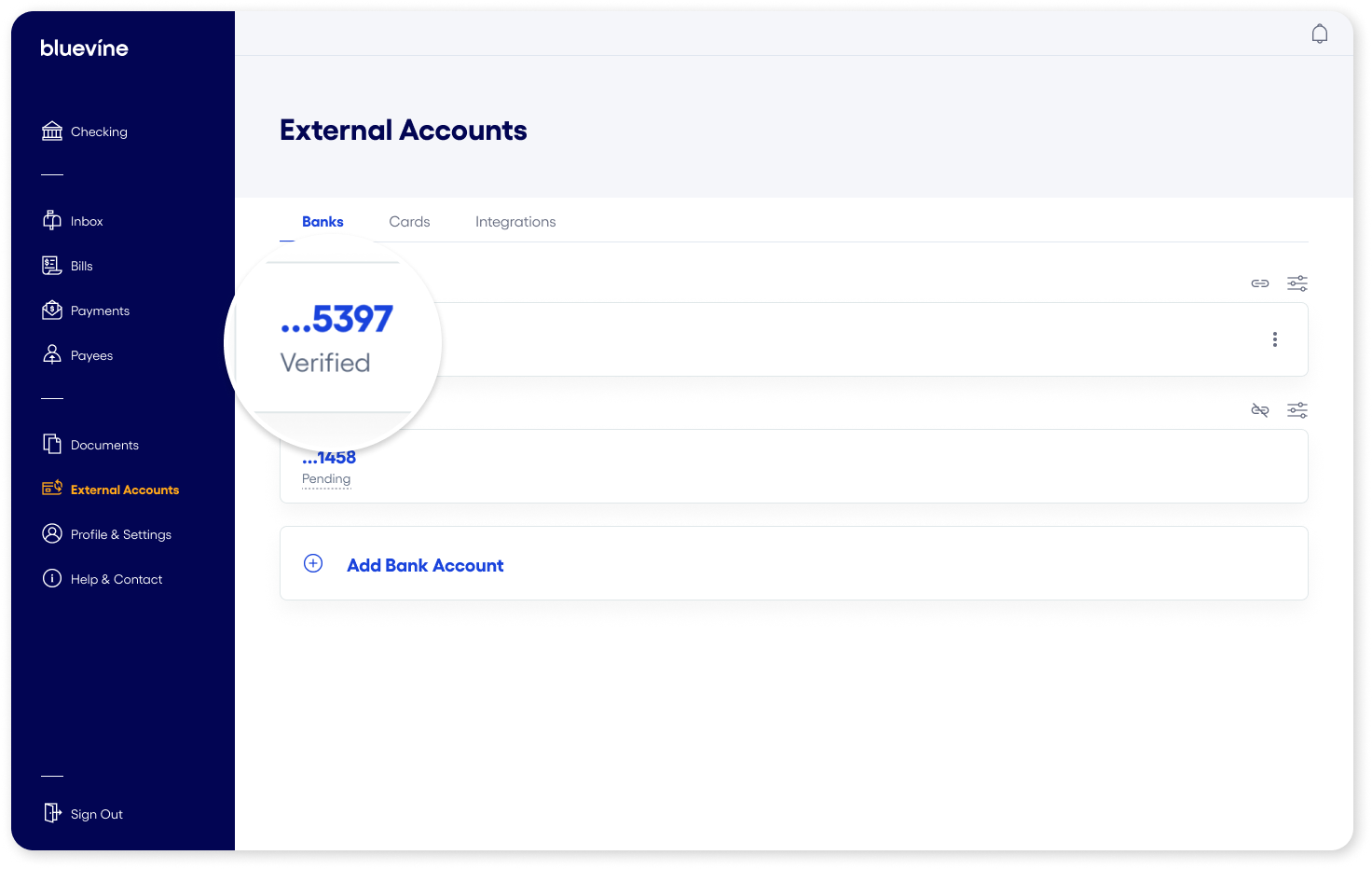This screenshot has height=869, width=1372.
Task: Open the Inbox from the sidebar
Action: tap(52, 220)
